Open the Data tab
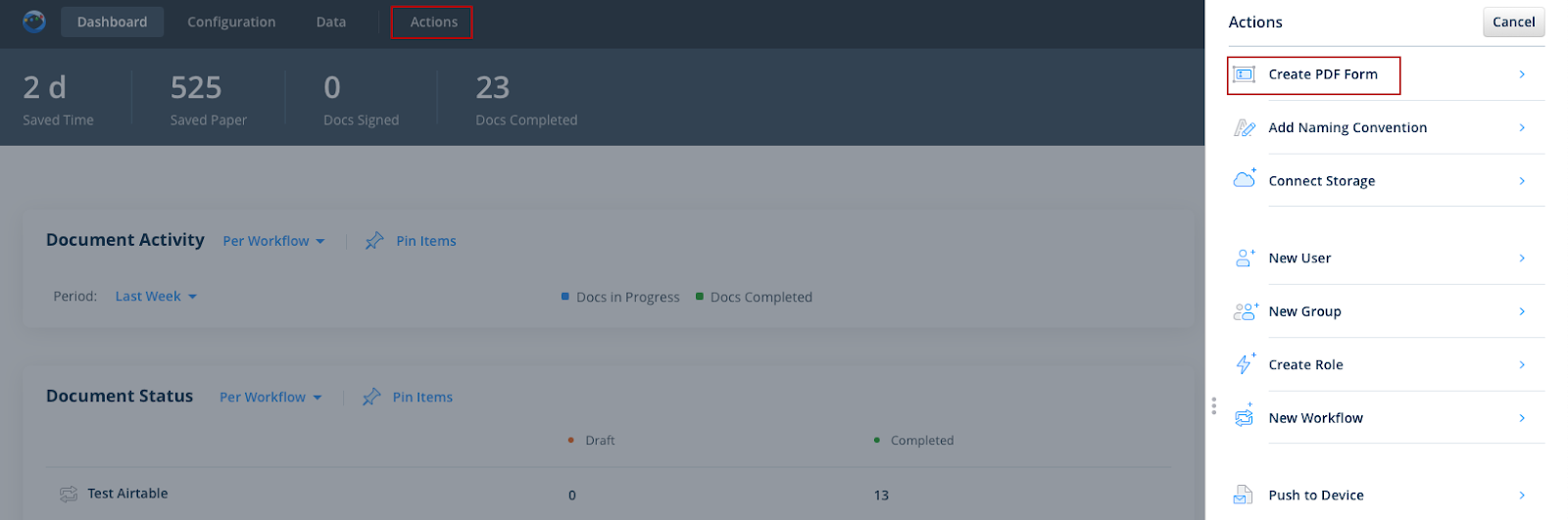The width and height of the screenshot is (1568, 520). [330, 22]
